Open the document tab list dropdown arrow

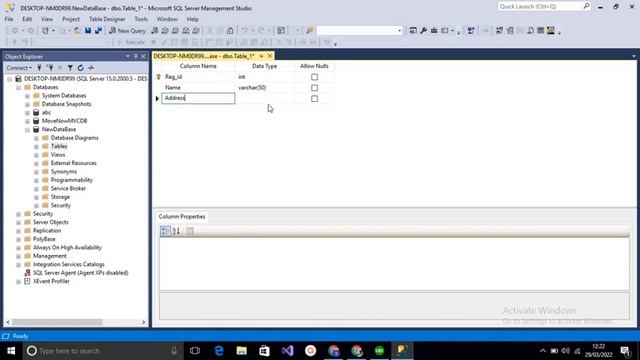click(633, 56)
